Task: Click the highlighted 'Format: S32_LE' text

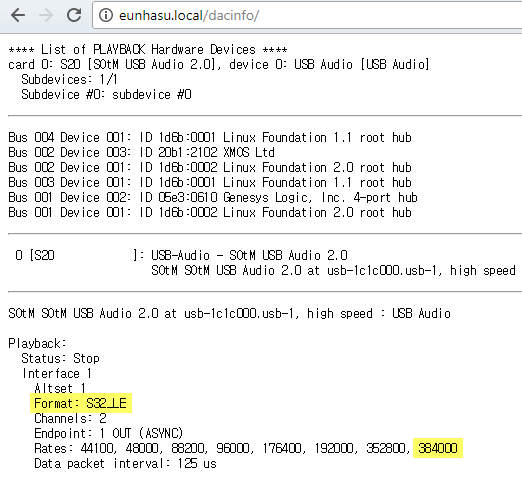Action: click(x=81, y=403)
